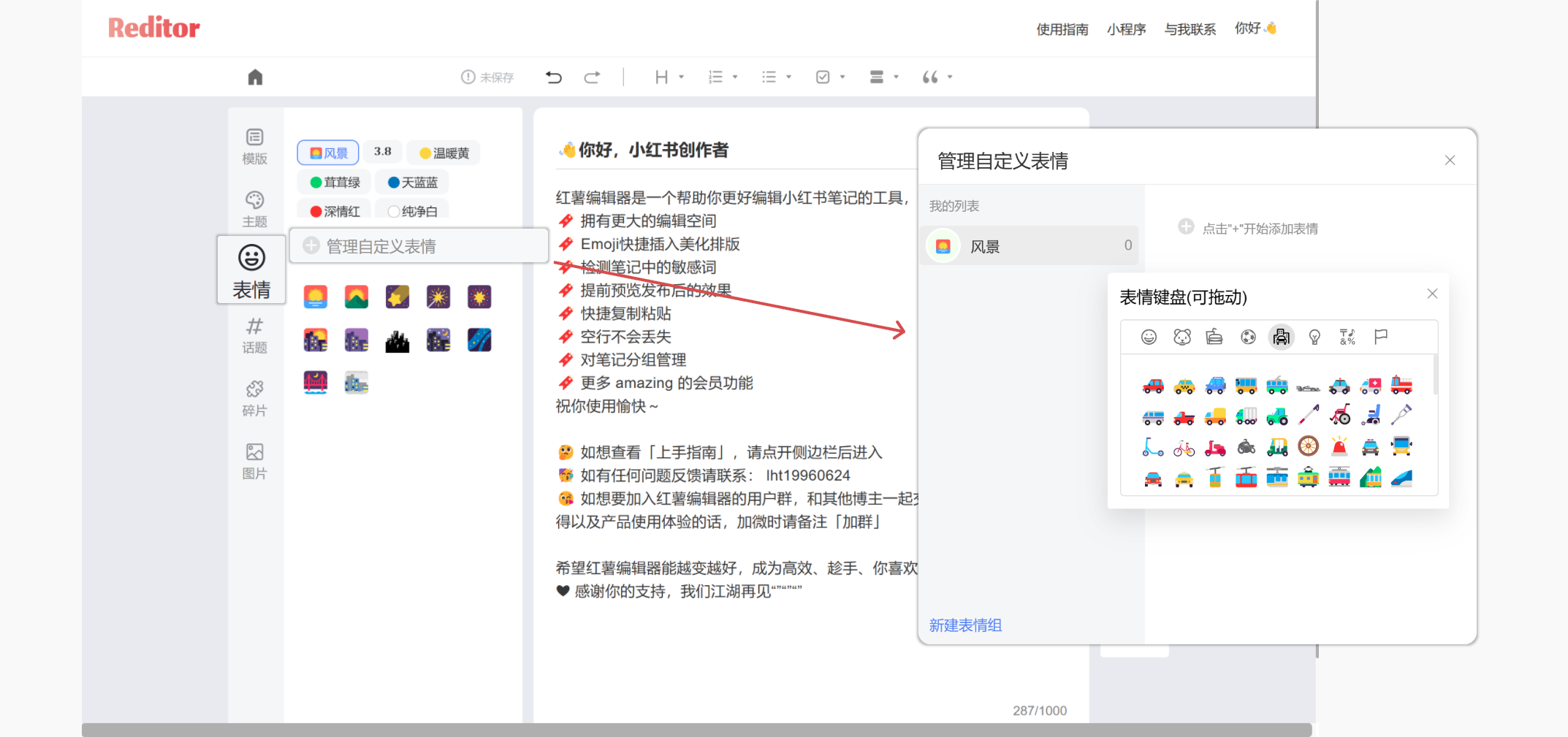Pick the yellow taxi emoji in first row
The image size is (1568, 737).
1184,385
